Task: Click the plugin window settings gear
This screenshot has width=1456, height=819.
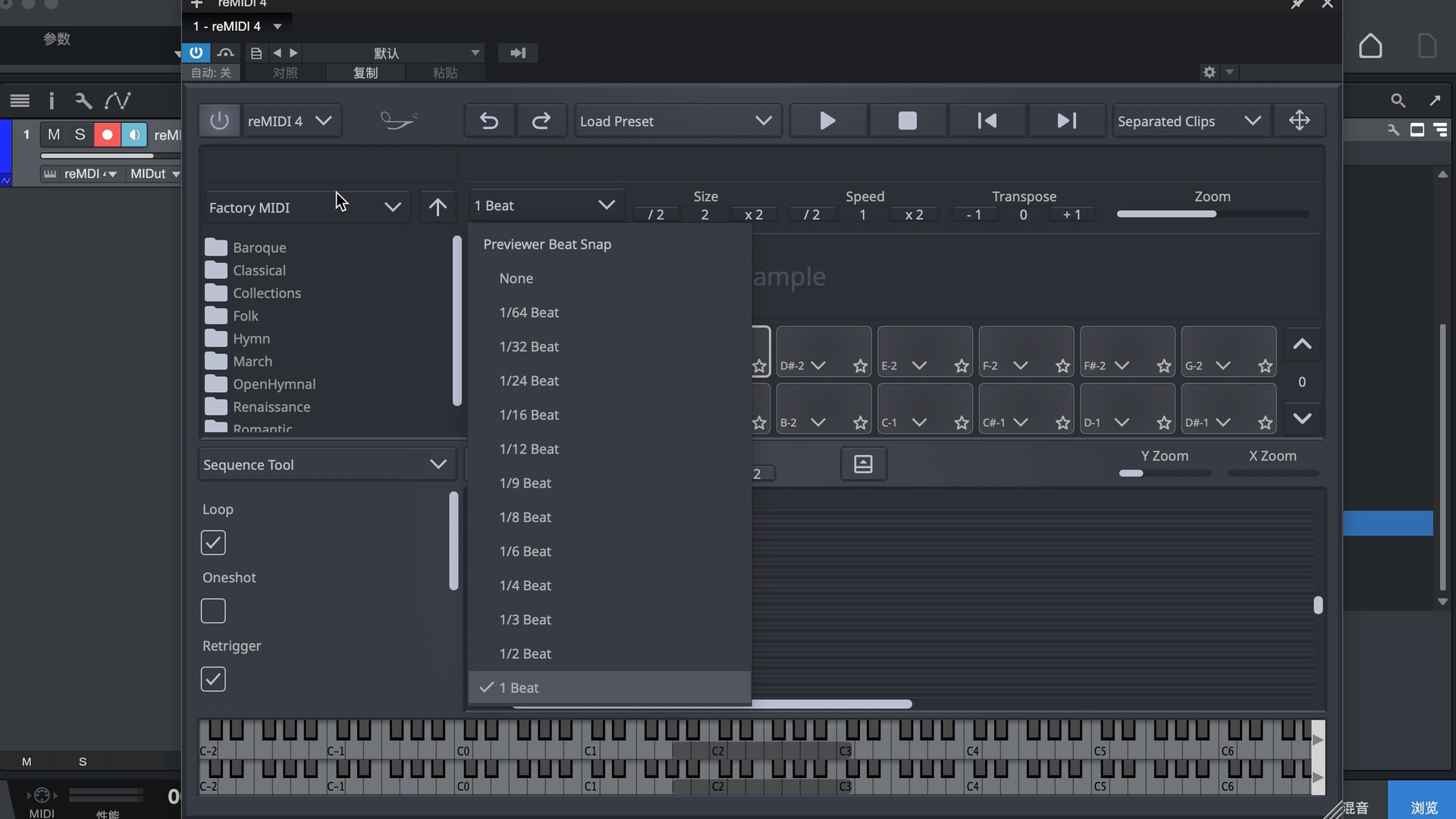Action: coord(1210,72)
